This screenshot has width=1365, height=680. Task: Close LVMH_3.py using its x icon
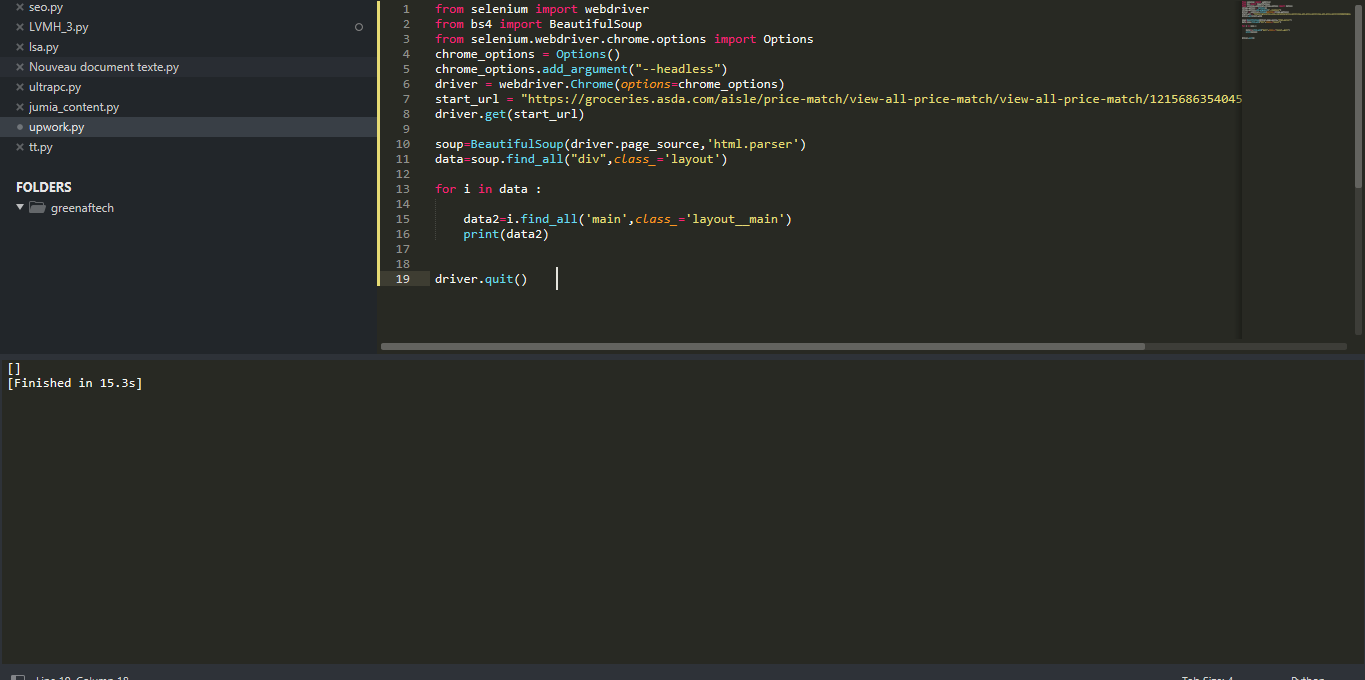20,27
